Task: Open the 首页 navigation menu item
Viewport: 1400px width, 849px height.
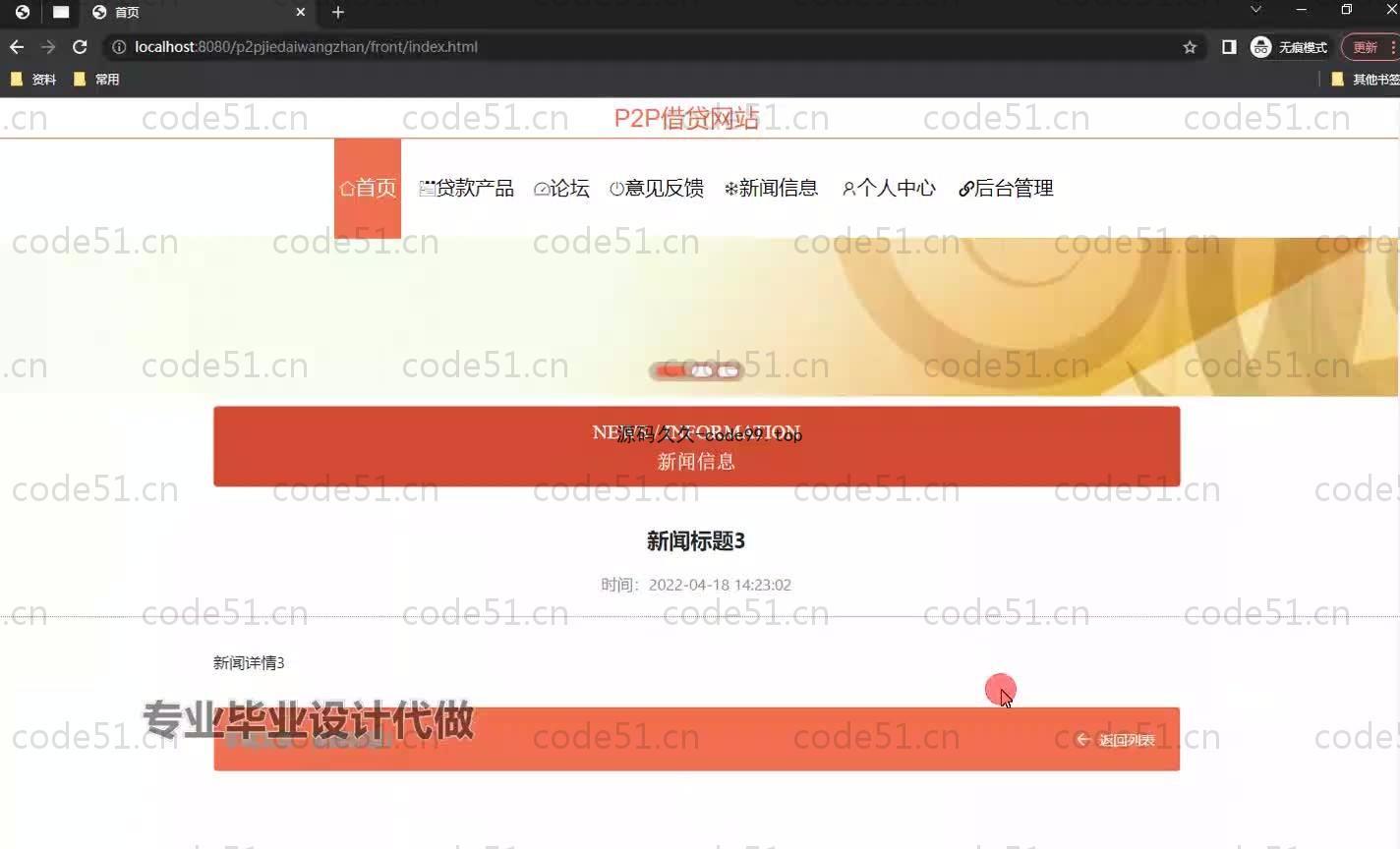Action: 368,188
